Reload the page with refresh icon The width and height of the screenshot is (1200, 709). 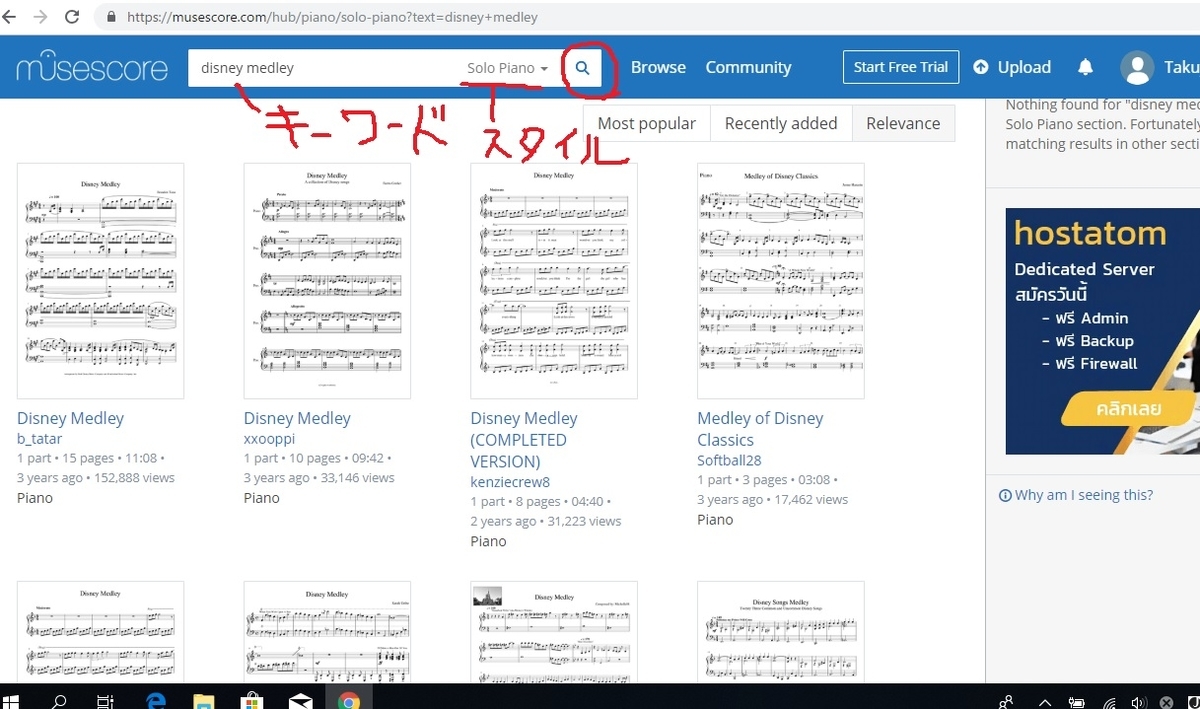tap(72, 17)
